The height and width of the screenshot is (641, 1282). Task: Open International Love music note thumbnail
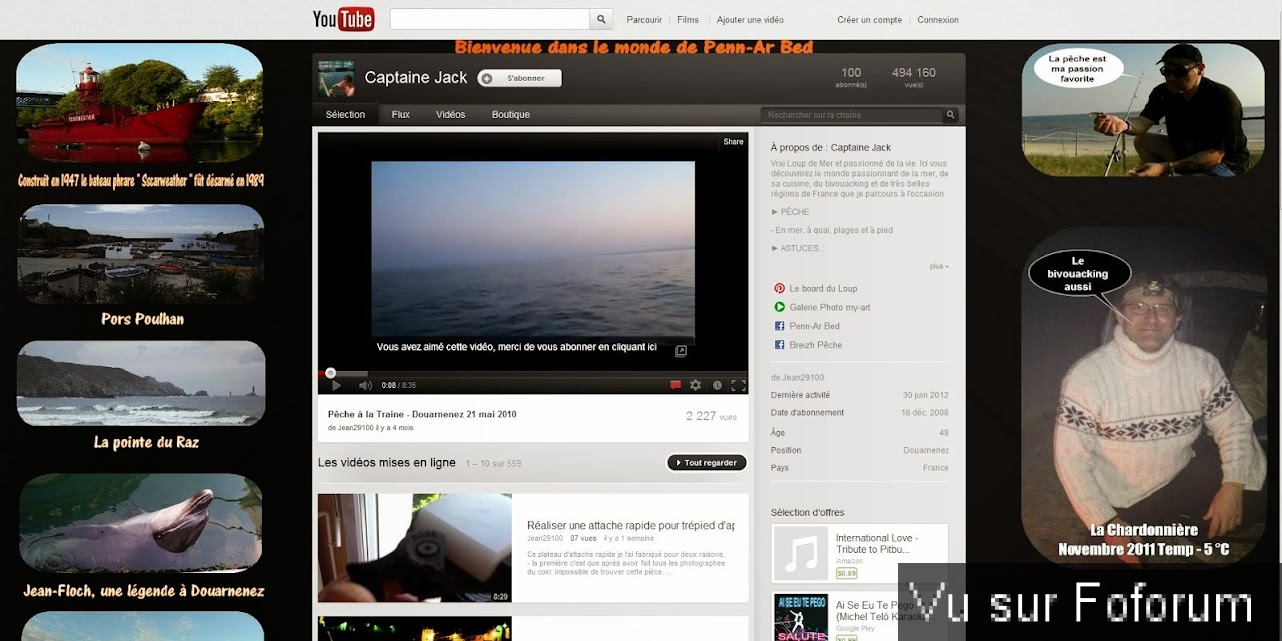[801, 554]
